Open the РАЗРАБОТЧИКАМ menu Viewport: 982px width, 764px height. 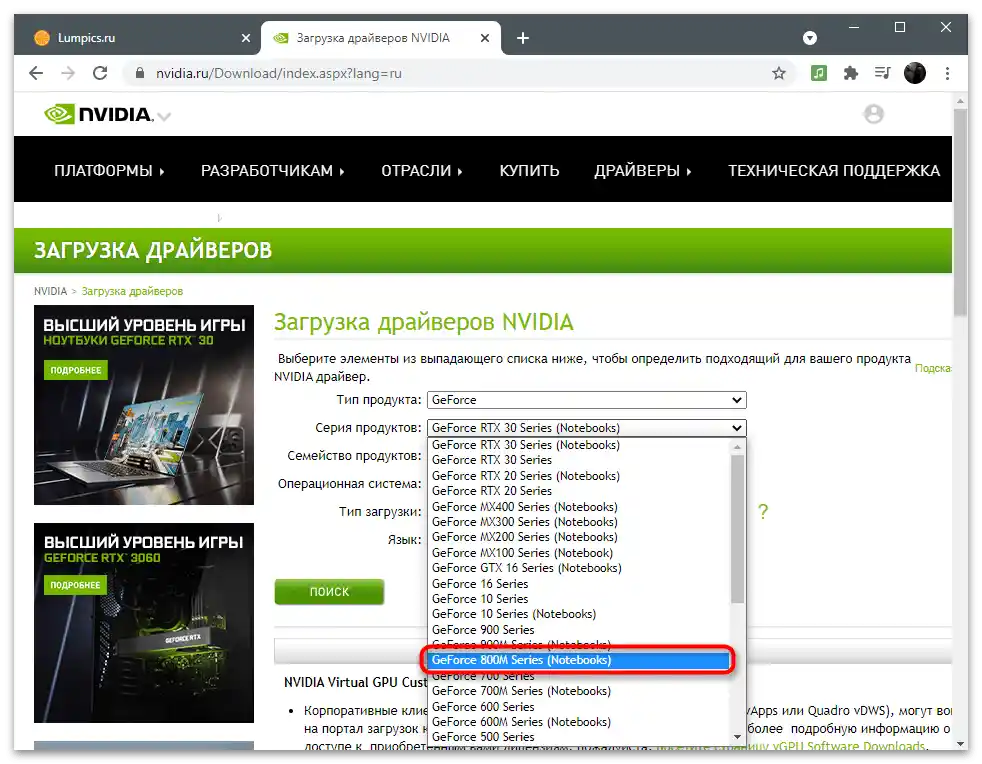click(272, 170)
